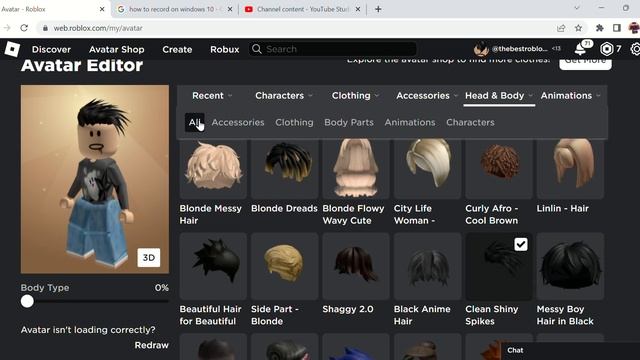Select the Clothing sub-filter
Viewport: 640px width, 360px height.
(x=294, y=122)
